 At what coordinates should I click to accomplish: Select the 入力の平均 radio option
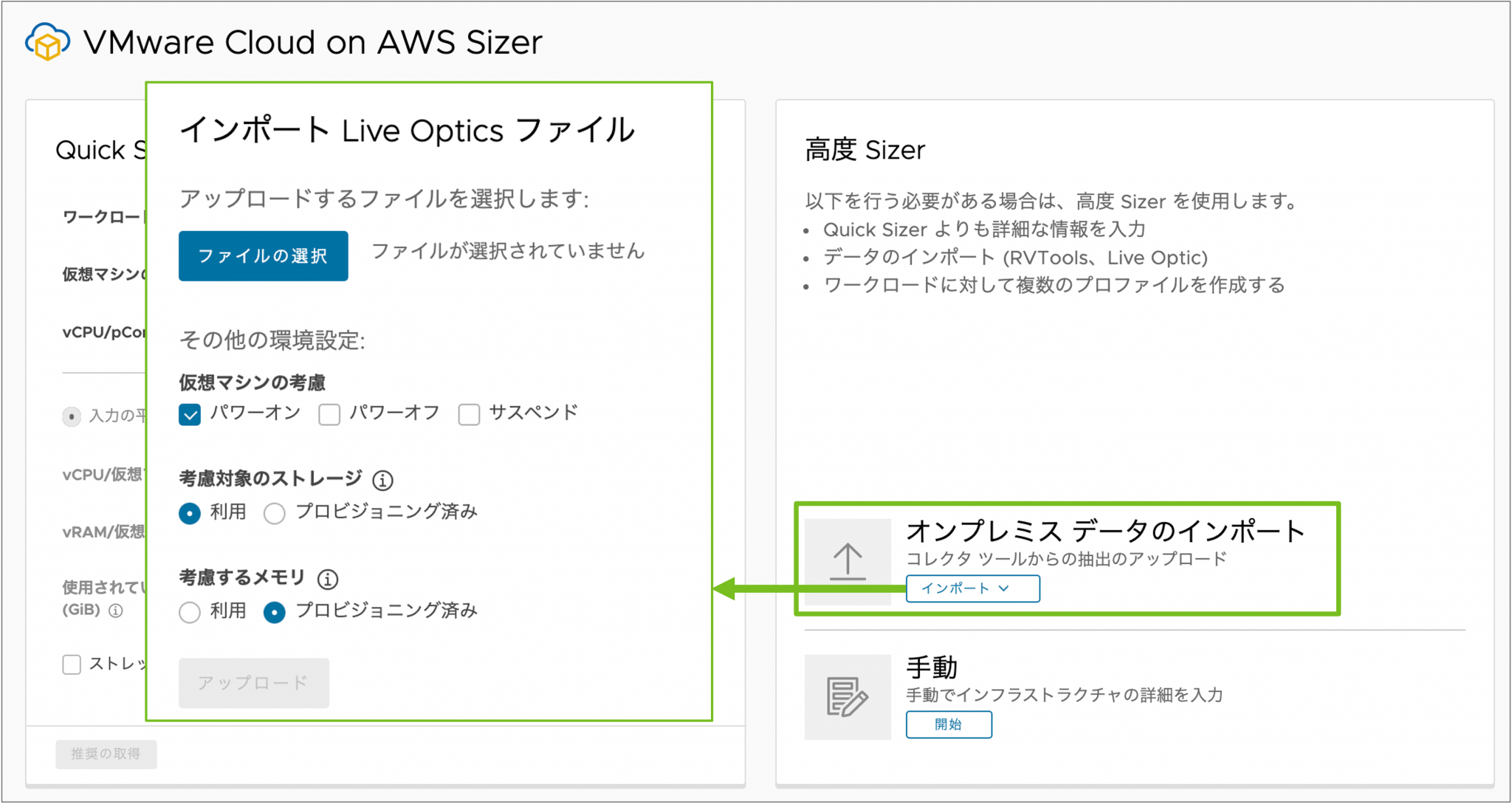pyautogui.click(x=71, y=416)
